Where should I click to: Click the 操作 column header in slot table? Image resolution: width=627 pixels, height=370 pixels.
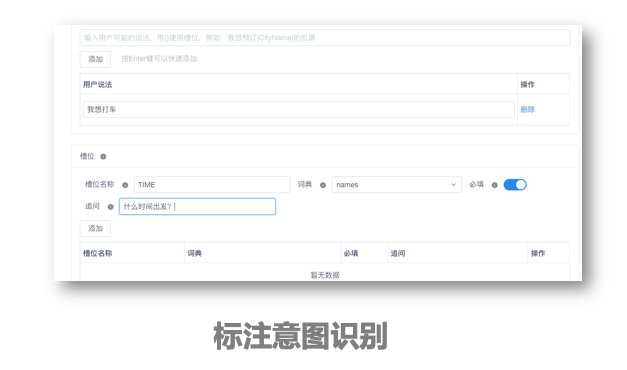click(538, 253)
